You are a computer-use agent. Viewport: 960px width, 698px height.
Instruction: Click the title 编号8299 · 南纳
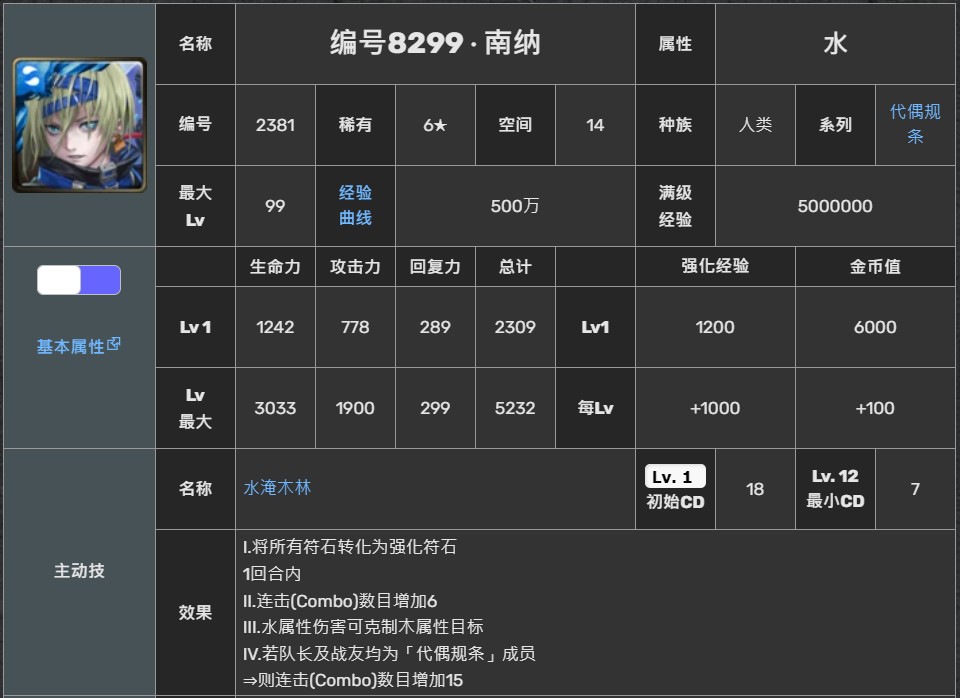(435, 43)
